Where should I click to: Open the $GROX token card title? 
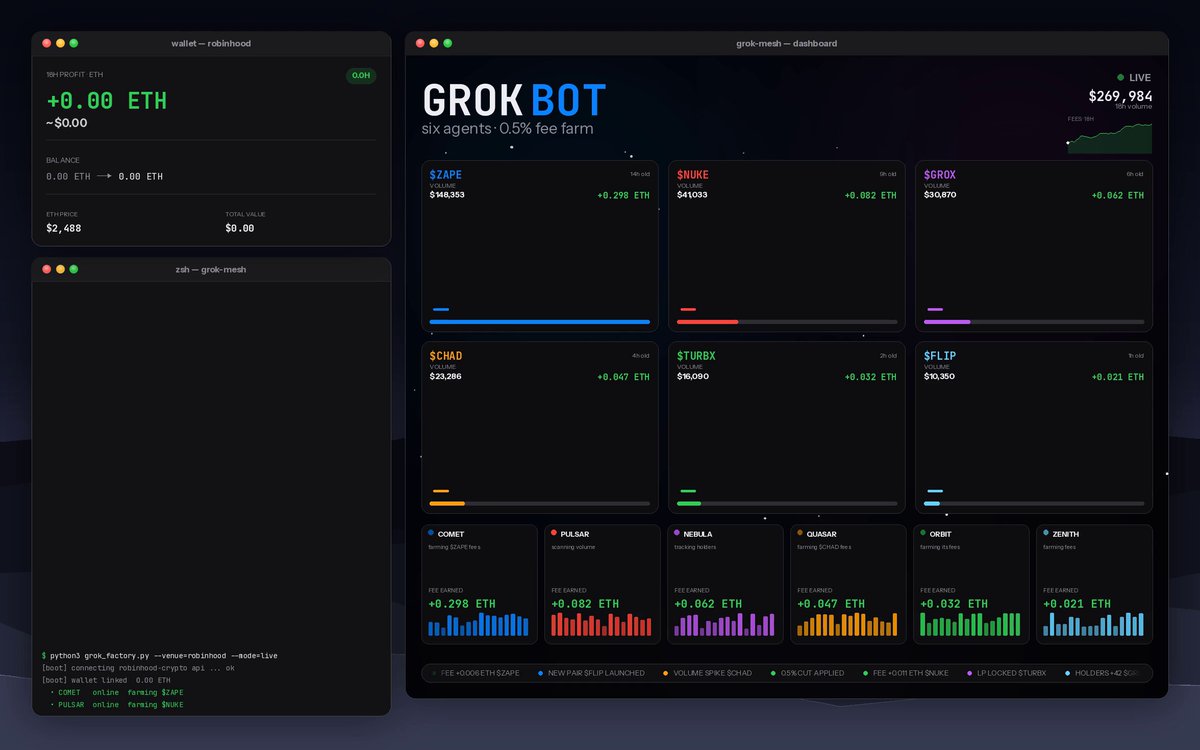pyautogui.click(x=940, y=175)
